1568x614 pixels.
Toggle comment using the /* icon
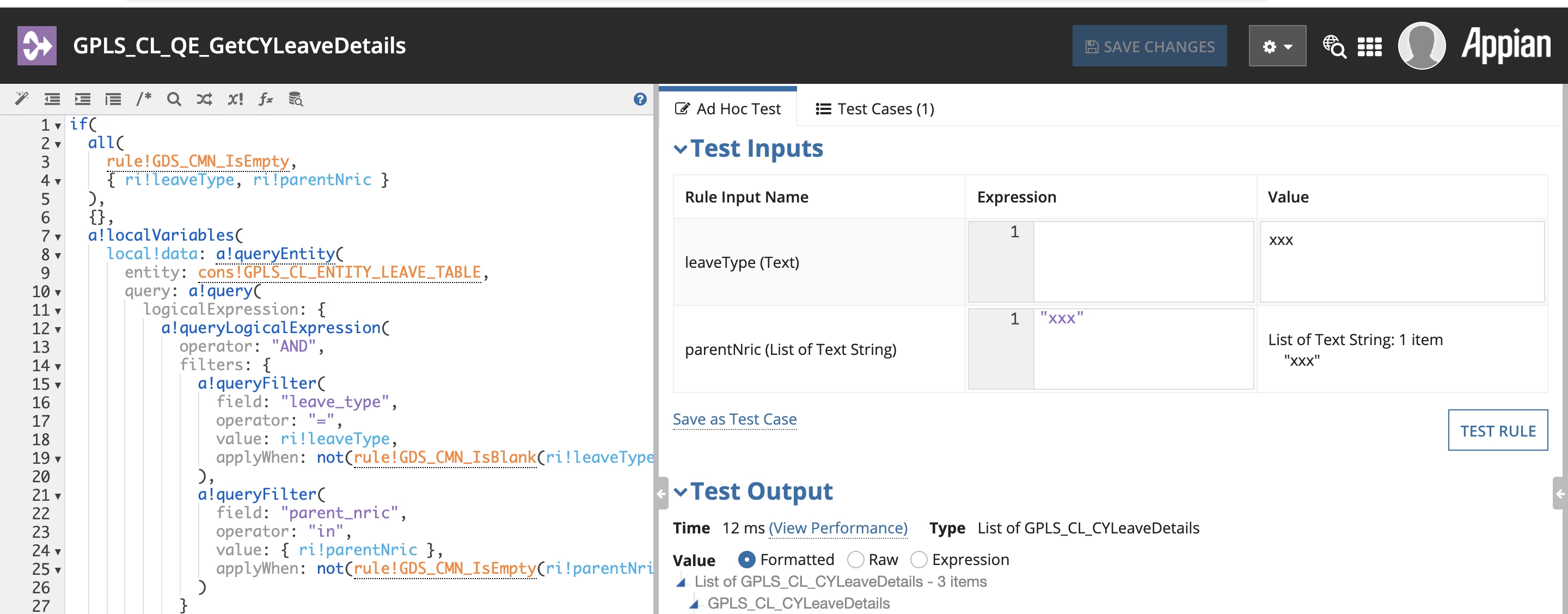click(144, 99)
